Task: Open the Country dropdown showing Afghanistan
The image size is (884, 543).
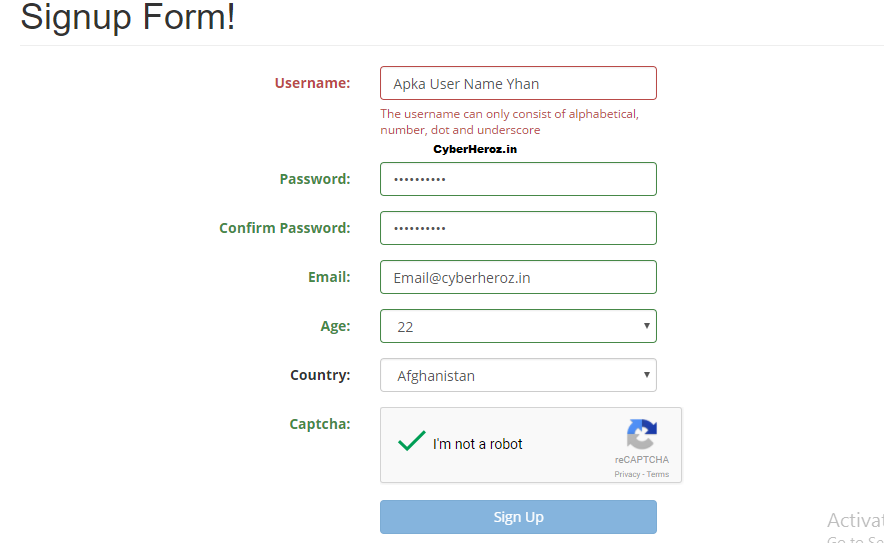Action: point(518,375)
